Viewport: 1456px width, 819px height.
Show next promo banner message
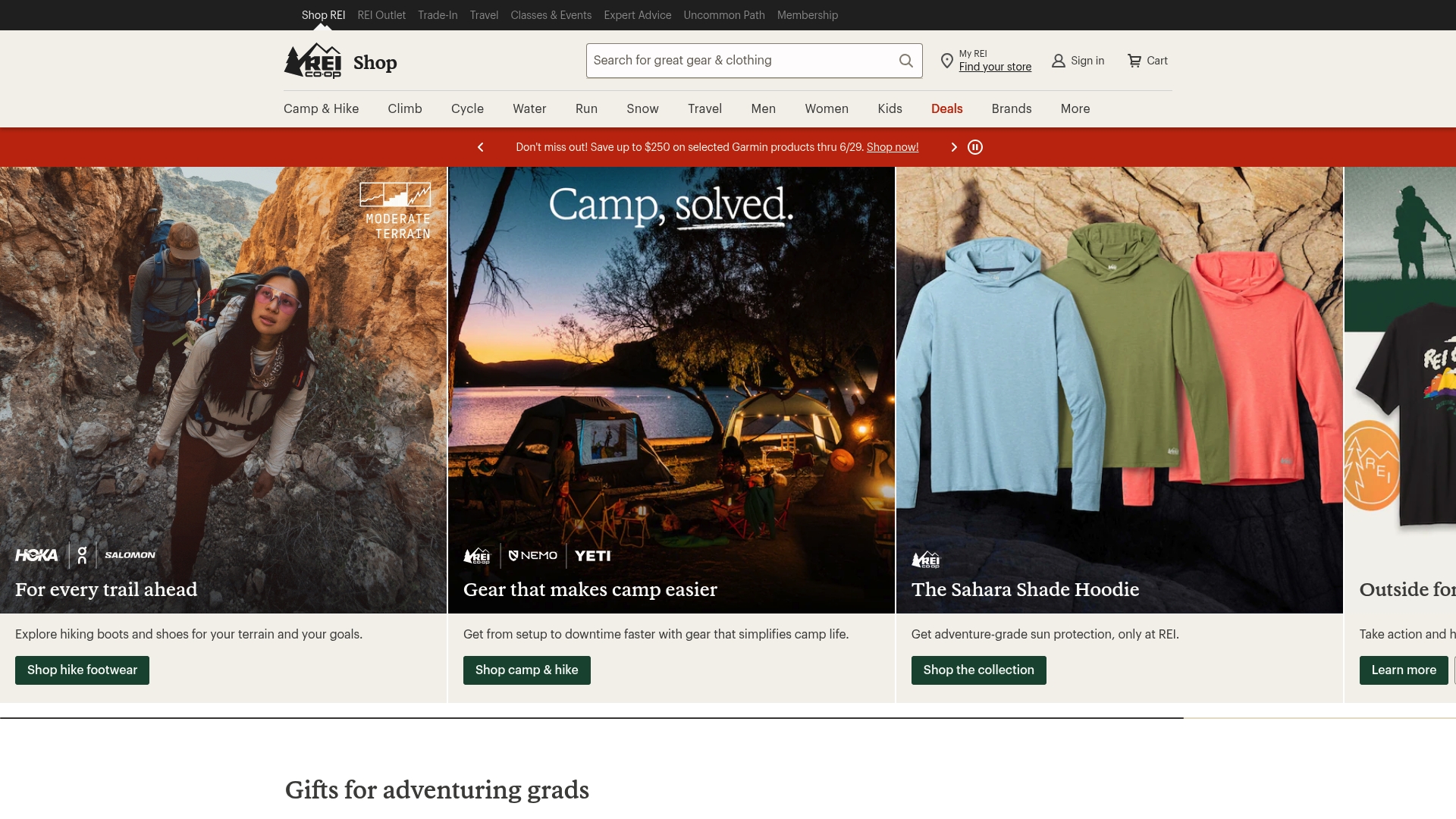pos(954,147)
